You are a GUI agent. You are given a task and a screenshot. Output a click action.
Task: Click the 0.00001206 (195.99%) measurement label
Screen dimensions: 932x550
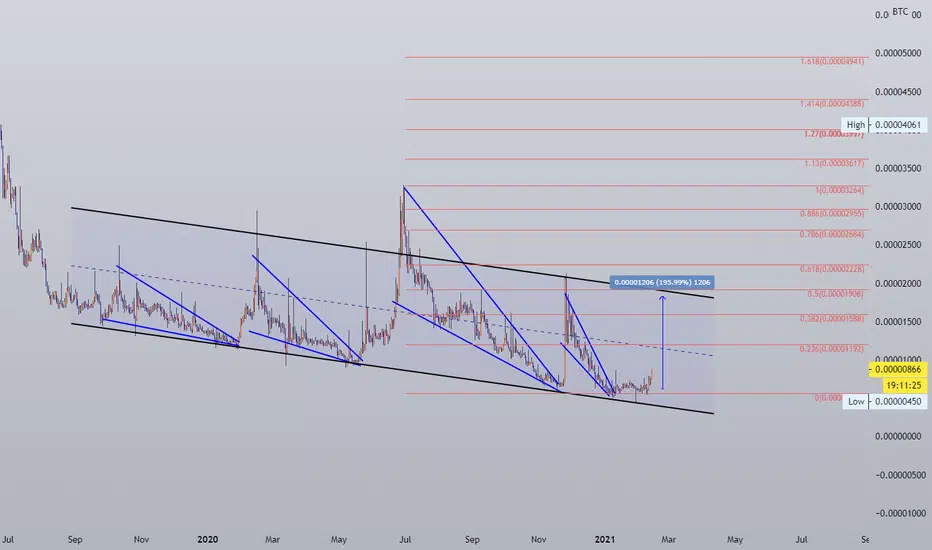click(662, 282)
